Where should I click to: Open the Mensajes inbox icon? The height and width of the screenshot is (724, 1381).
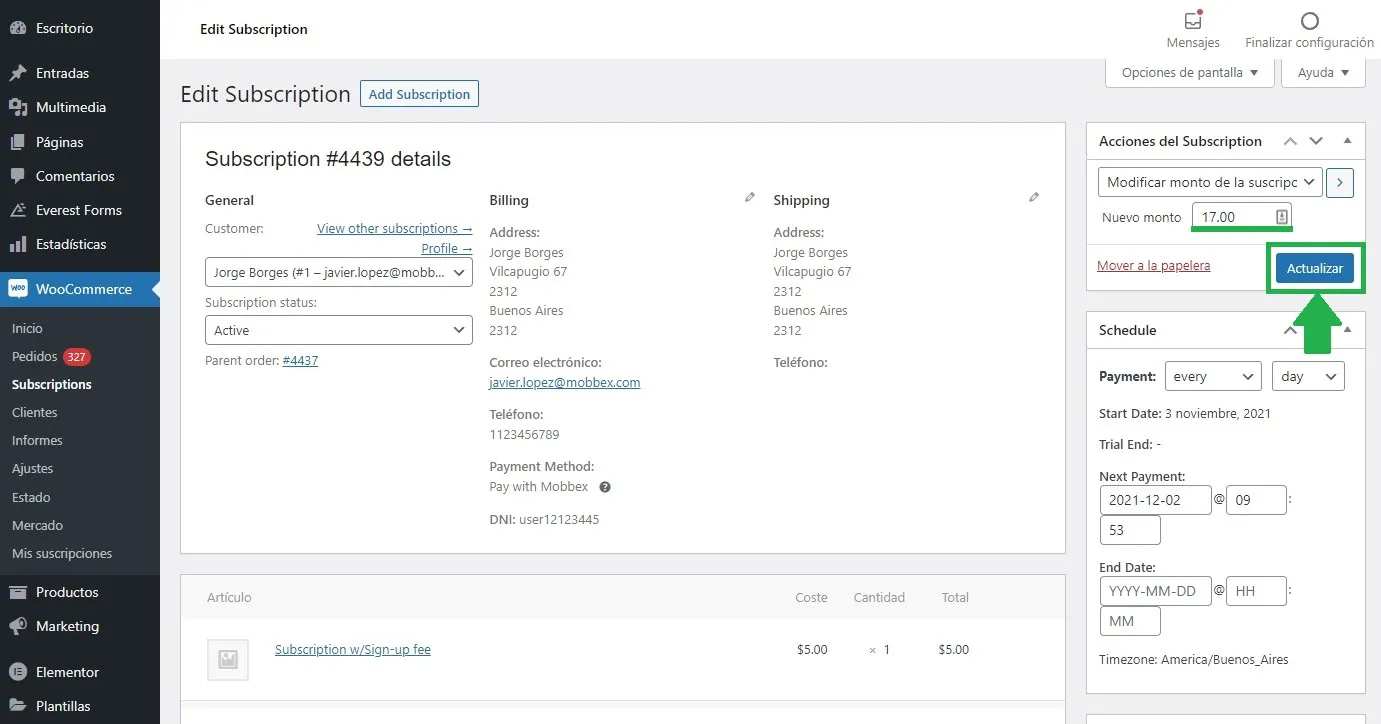1192,20
